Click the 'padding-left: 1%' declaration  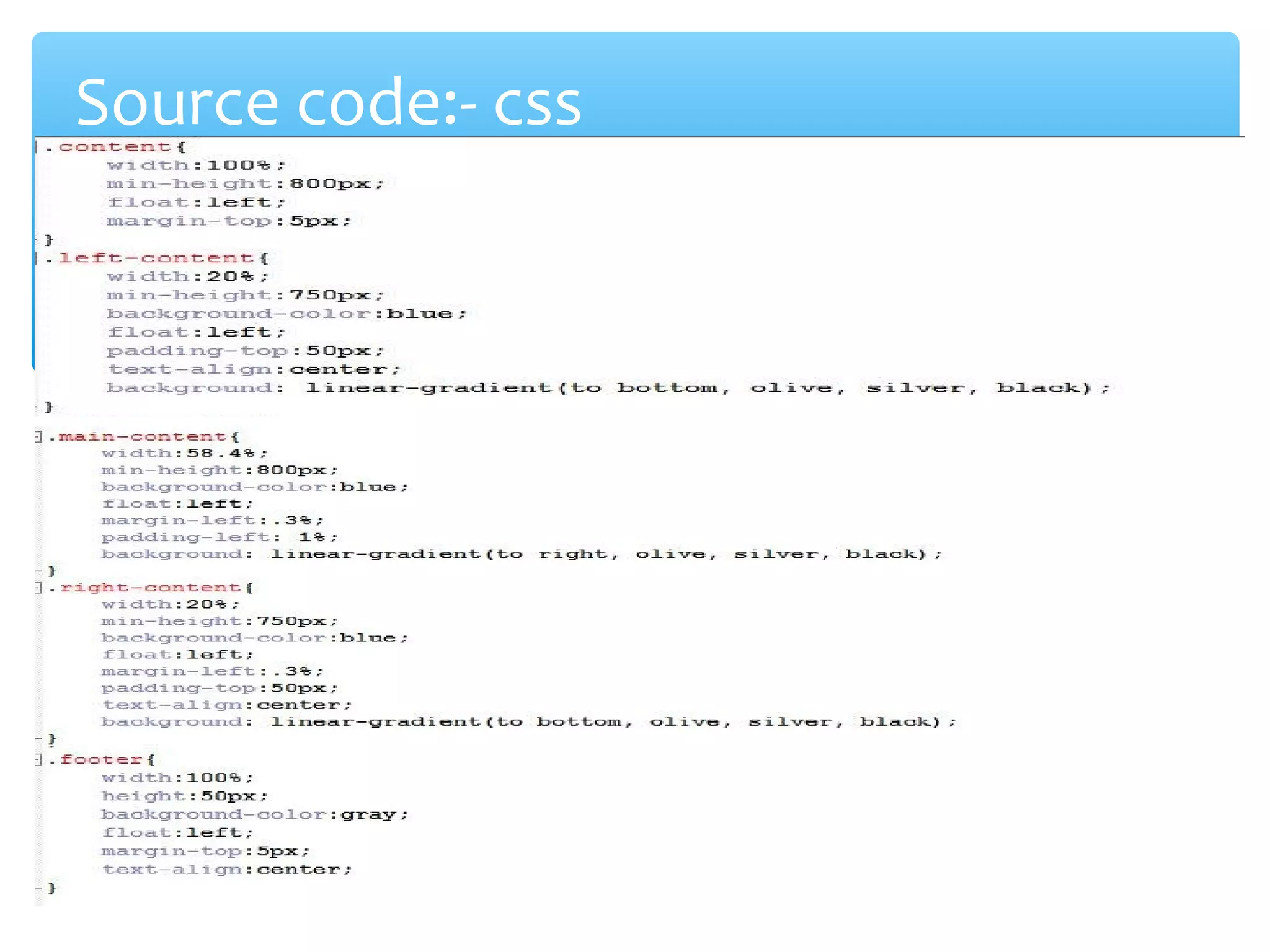click(x=220, y=537)
